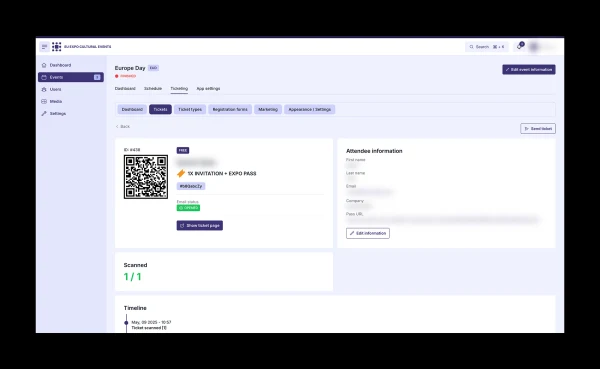Click the ticket ID label above the QR code

tap(132, 150)
